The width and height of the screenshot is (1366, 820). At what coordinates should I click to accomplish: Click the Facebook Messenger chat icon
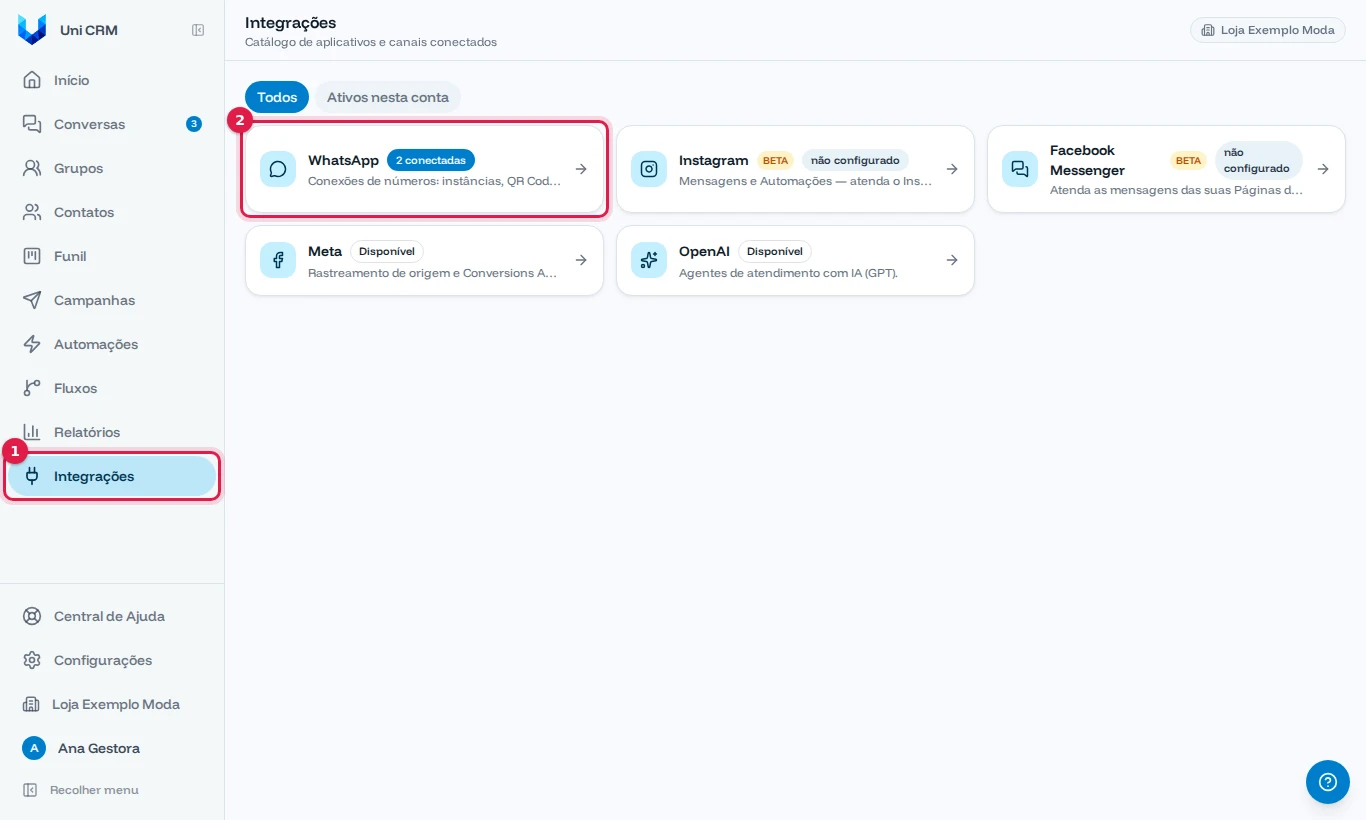[1020, 169]
